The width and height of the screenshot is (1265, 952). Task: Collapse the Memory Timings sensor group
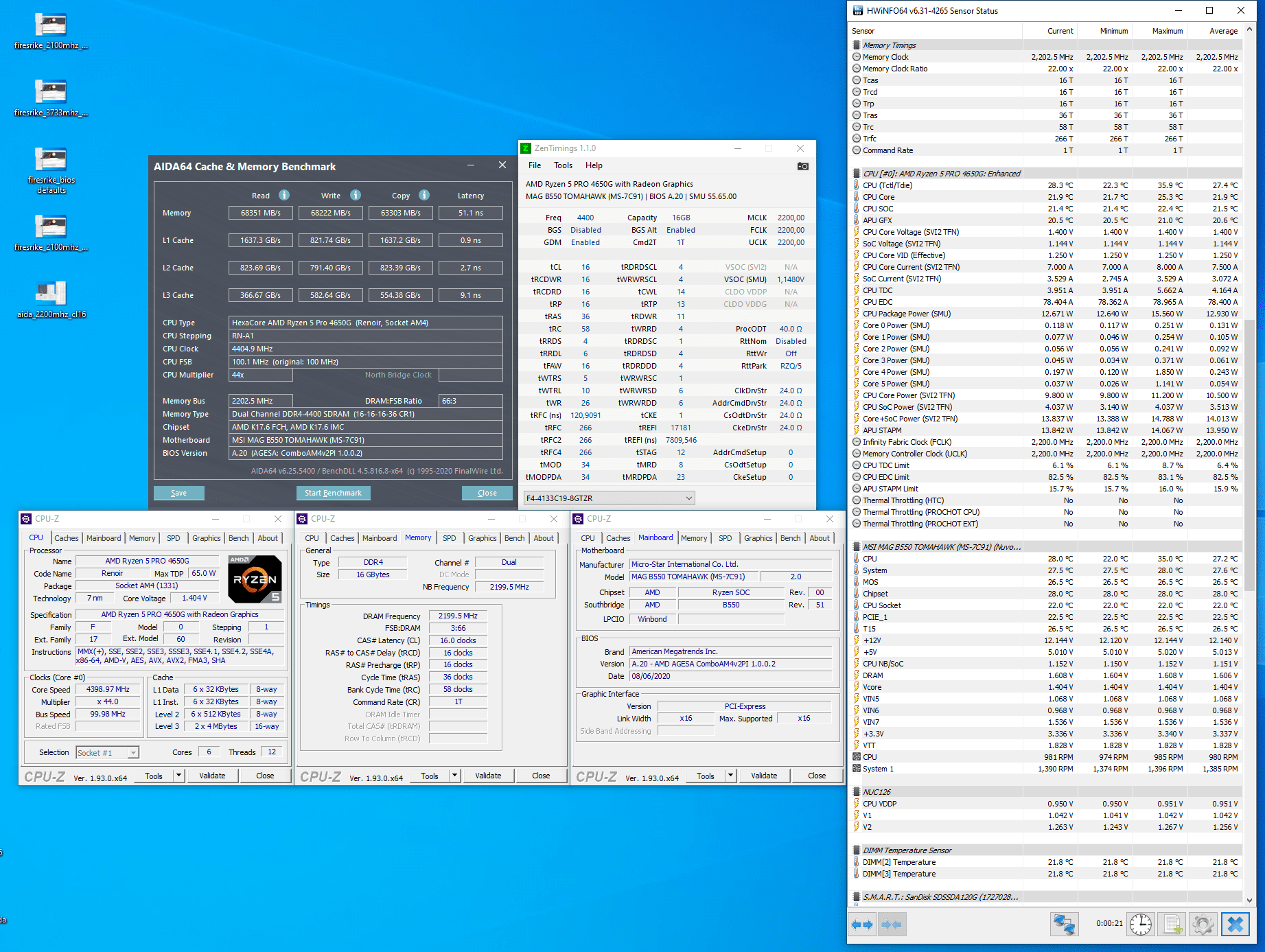pos(857,45)
